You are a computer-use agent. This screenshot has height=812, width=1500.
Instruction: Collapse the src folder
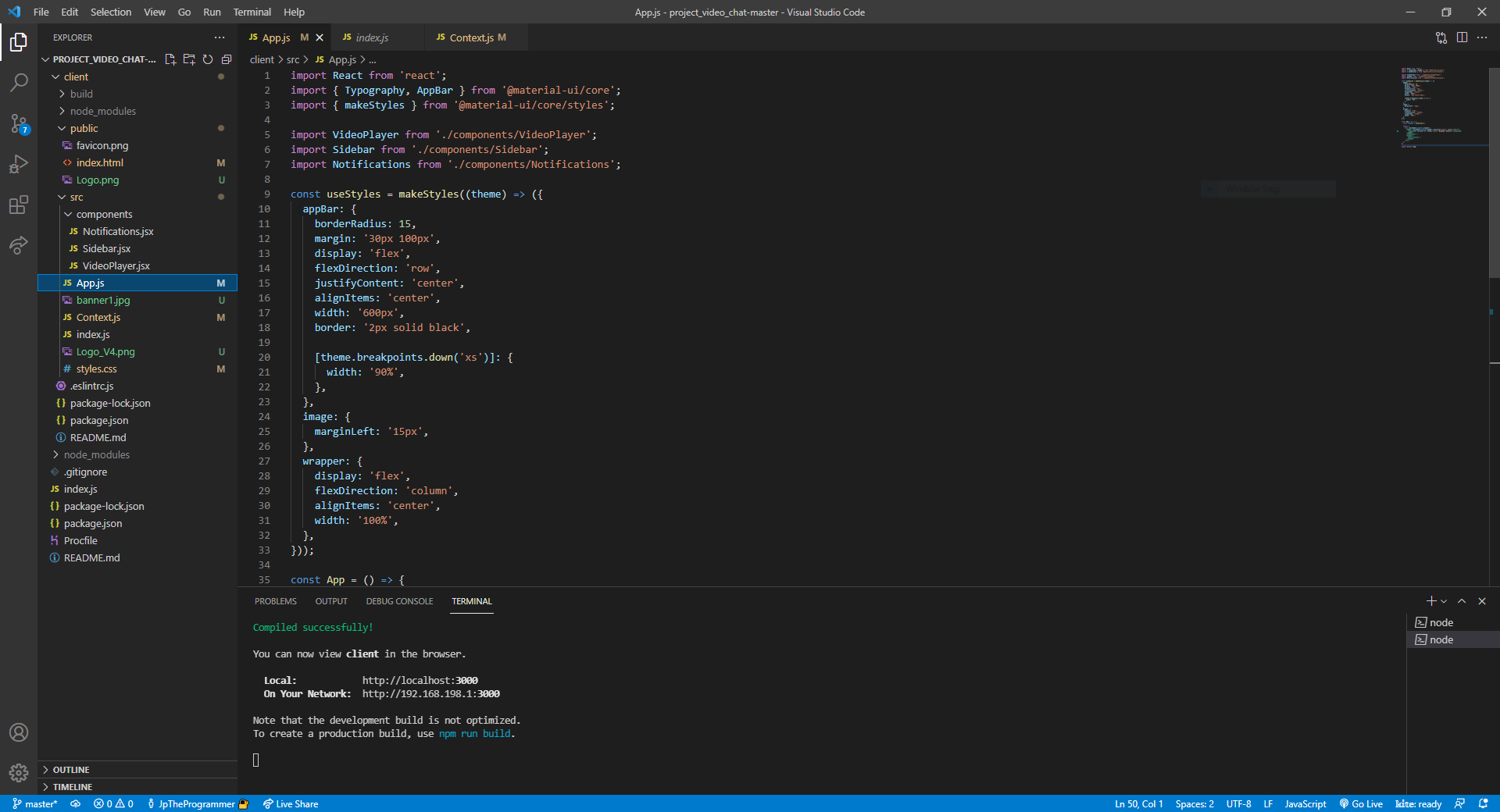tap(137, 197)
